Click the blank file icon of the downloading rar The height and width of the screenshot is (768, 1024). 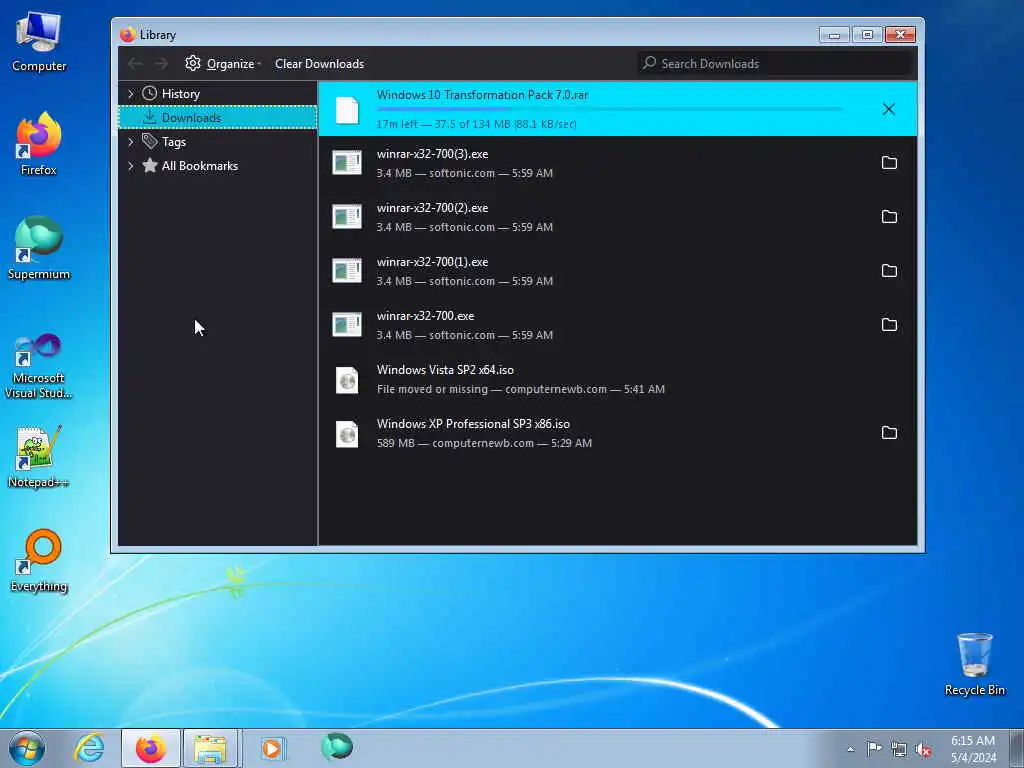click(347, 110)
